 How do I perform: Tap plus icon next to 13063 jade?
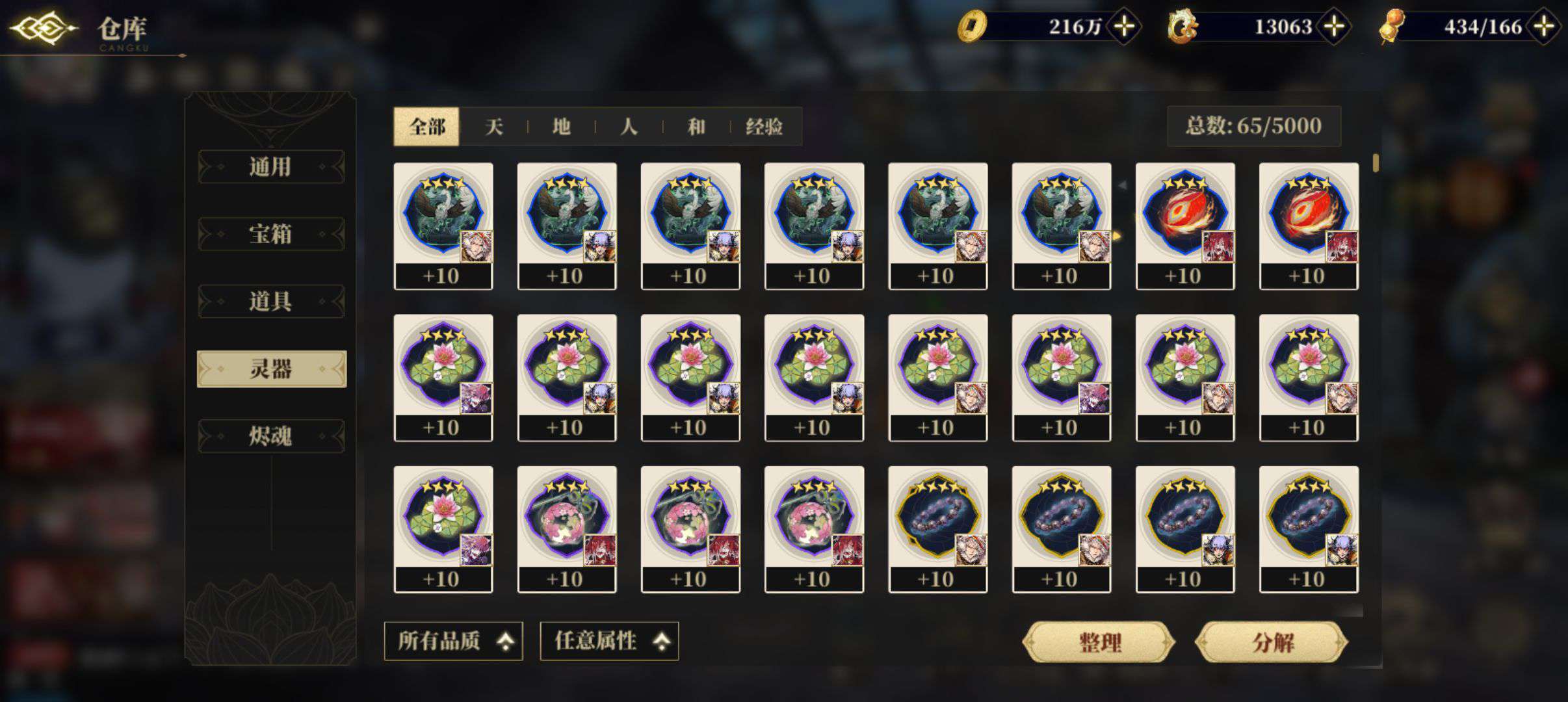tap(1334, 27)
